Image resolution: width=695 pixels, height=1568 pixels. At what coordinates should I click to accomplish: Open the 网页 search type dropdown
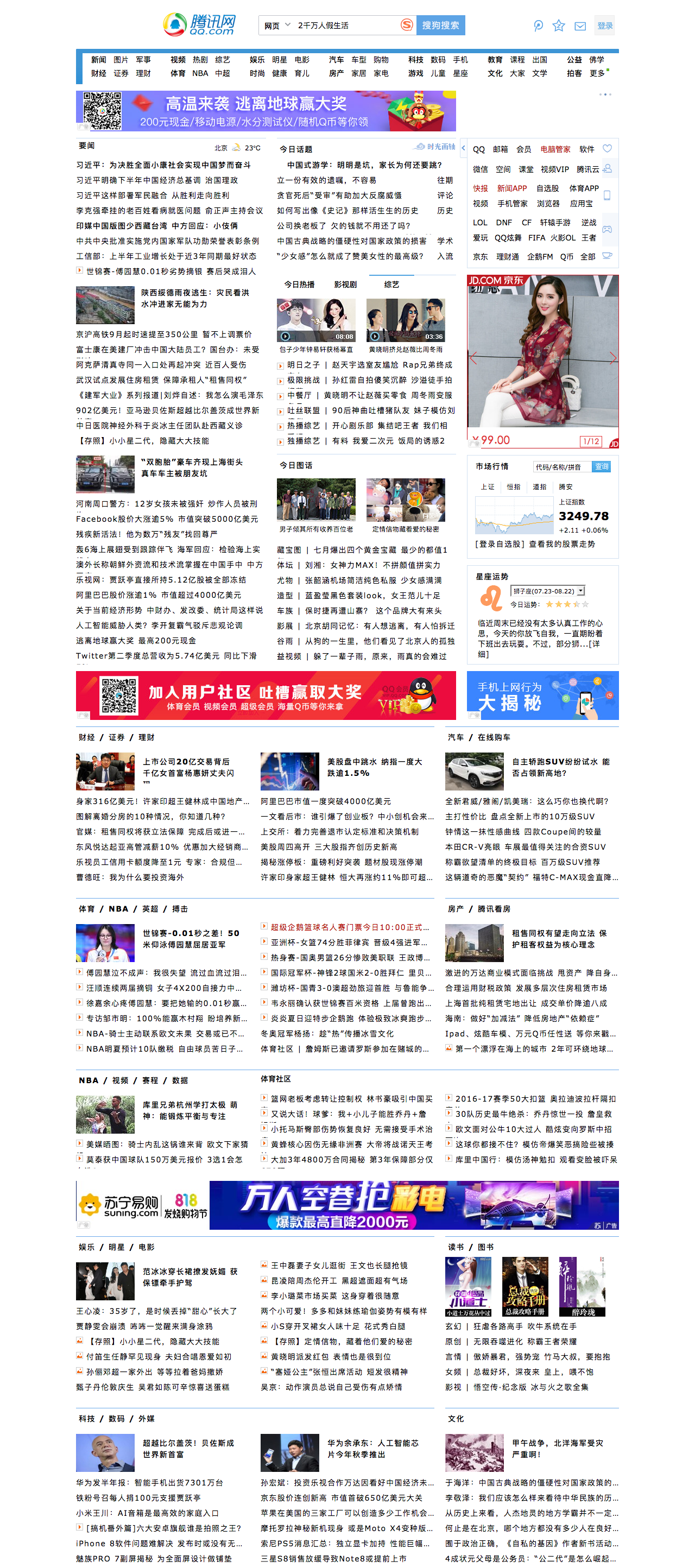[277, 26]
